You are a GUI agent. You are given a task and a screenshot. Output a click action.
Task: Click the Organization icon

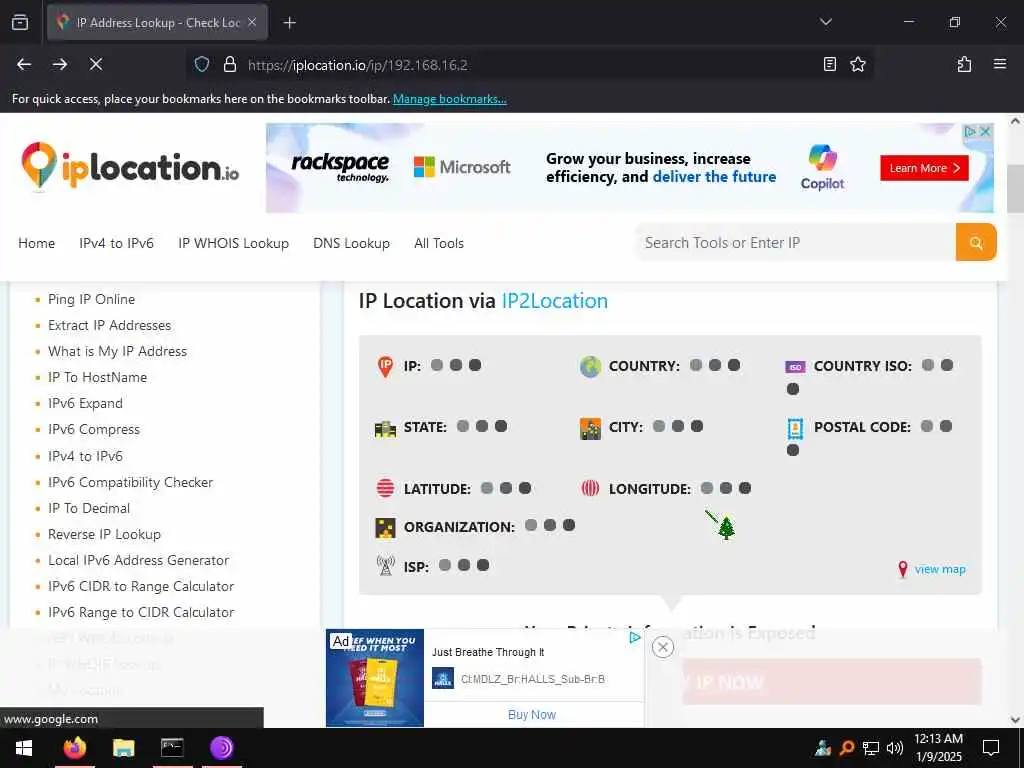click(385, 527)
